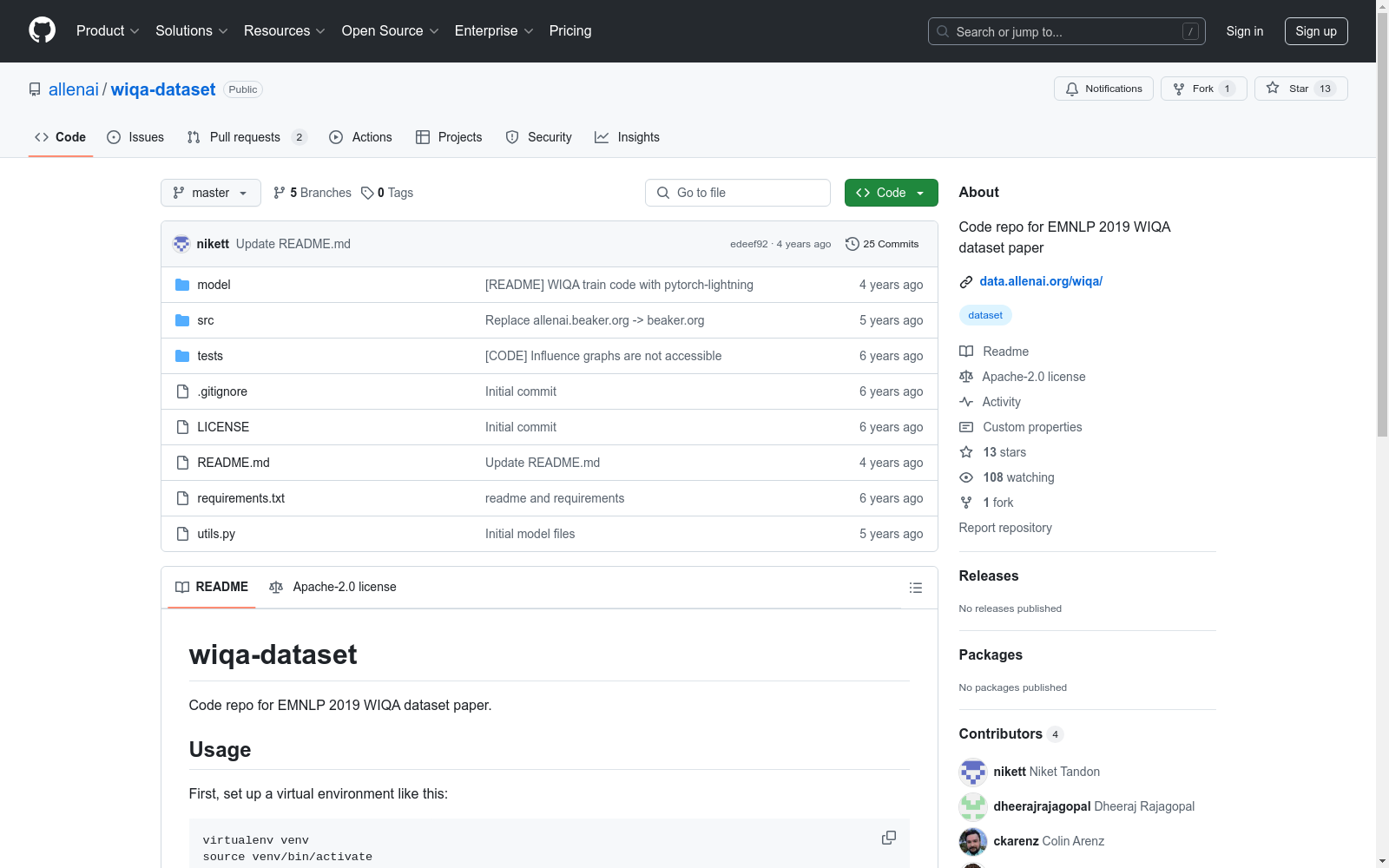1389x868 pixels.
Task: Click the watching eye icon
Action: (x=966, y=477)
